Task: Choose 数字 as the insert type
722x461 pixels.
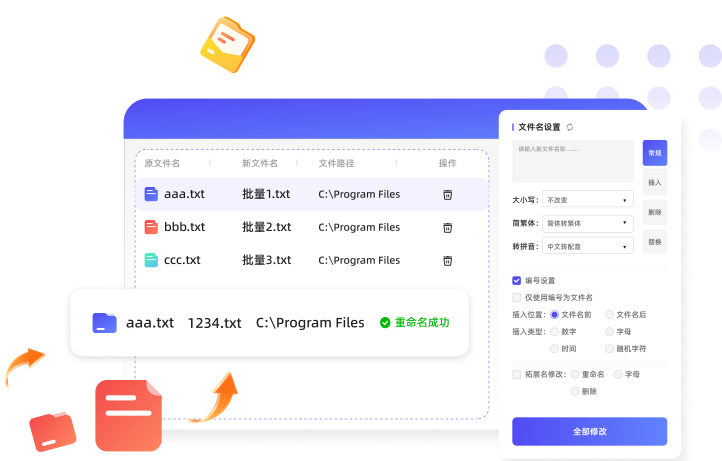Action: pyautogui.click(x=555, y=332)
